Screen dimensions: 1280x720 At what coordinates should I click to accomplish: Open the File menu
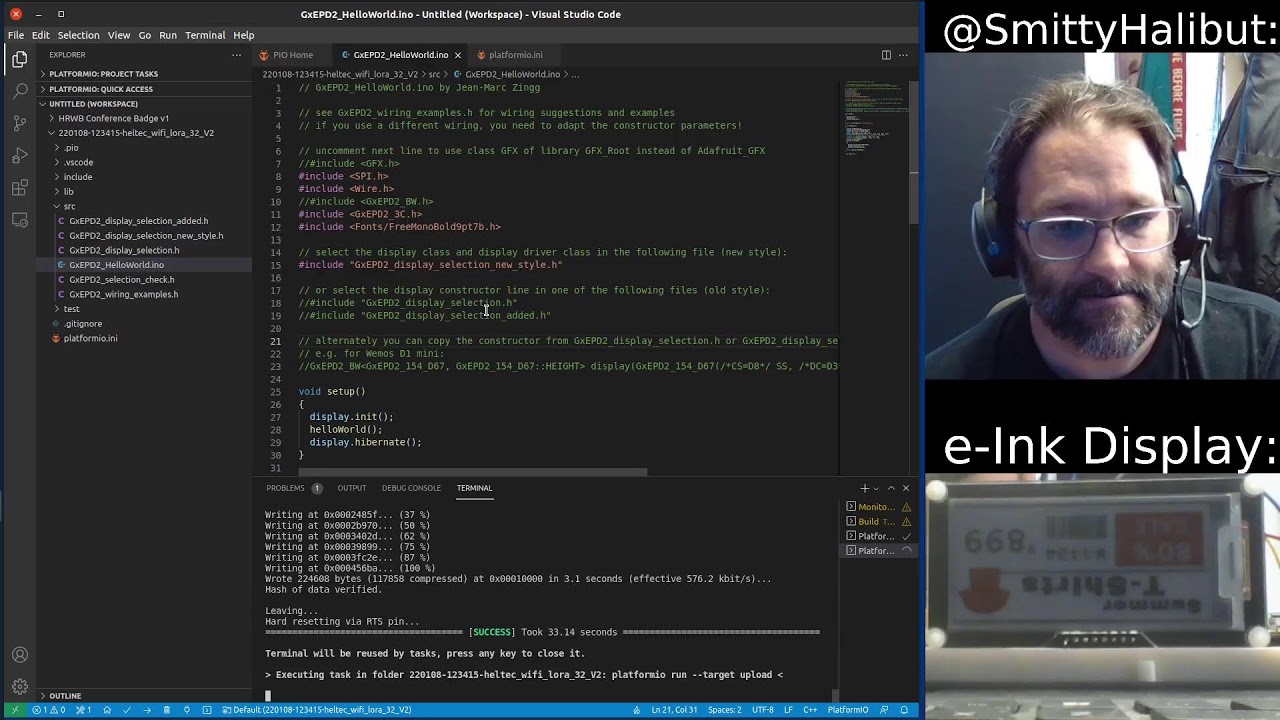pos(16,35)
